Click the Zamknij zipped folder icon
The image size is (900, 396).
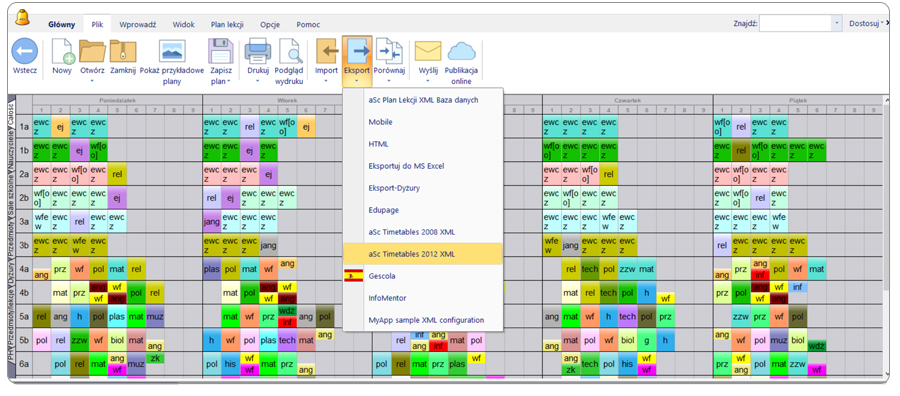pos(123,51)
